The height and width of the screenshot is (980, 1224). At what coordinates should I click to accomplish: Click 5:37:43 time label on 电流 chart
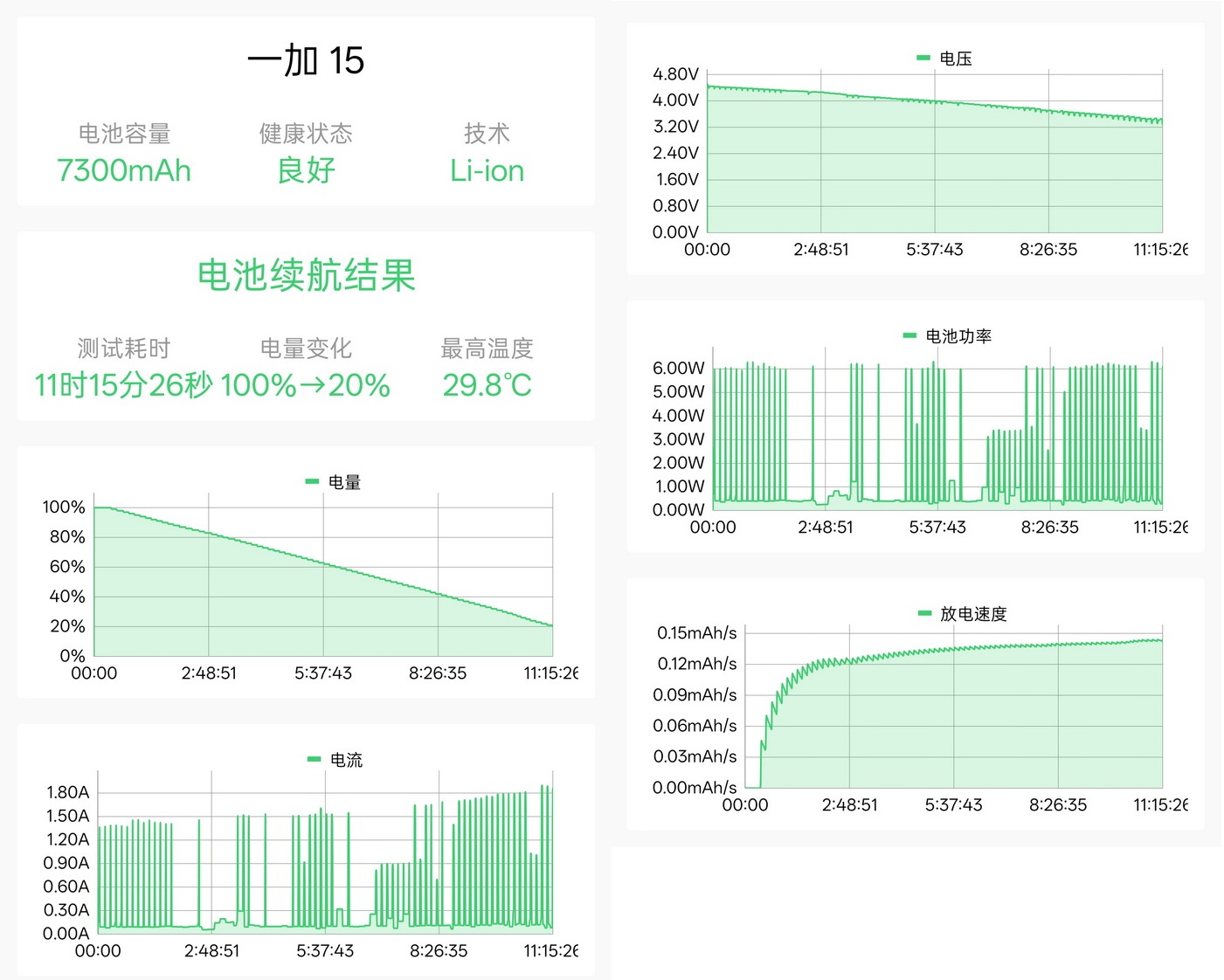click(x=325, y=950)
